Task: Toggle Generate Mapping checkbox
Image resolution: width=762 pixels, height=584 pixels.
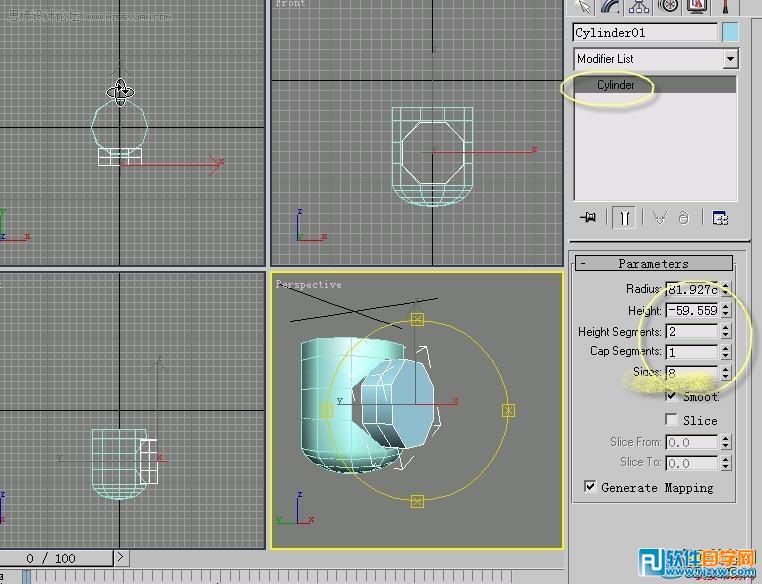Action: pyautogui.click(x=589, y=486)
